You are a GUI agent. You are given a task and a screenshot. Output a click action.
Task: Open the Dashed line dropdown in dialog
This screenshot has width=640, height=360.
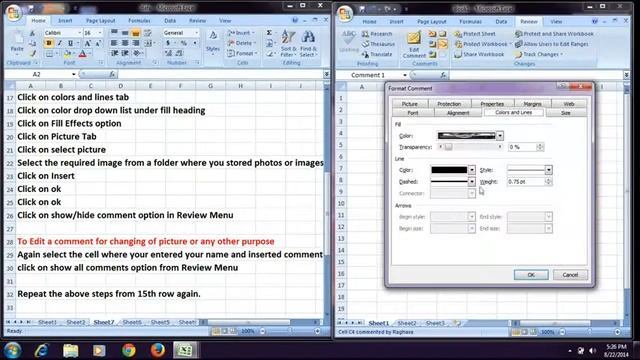471,182
